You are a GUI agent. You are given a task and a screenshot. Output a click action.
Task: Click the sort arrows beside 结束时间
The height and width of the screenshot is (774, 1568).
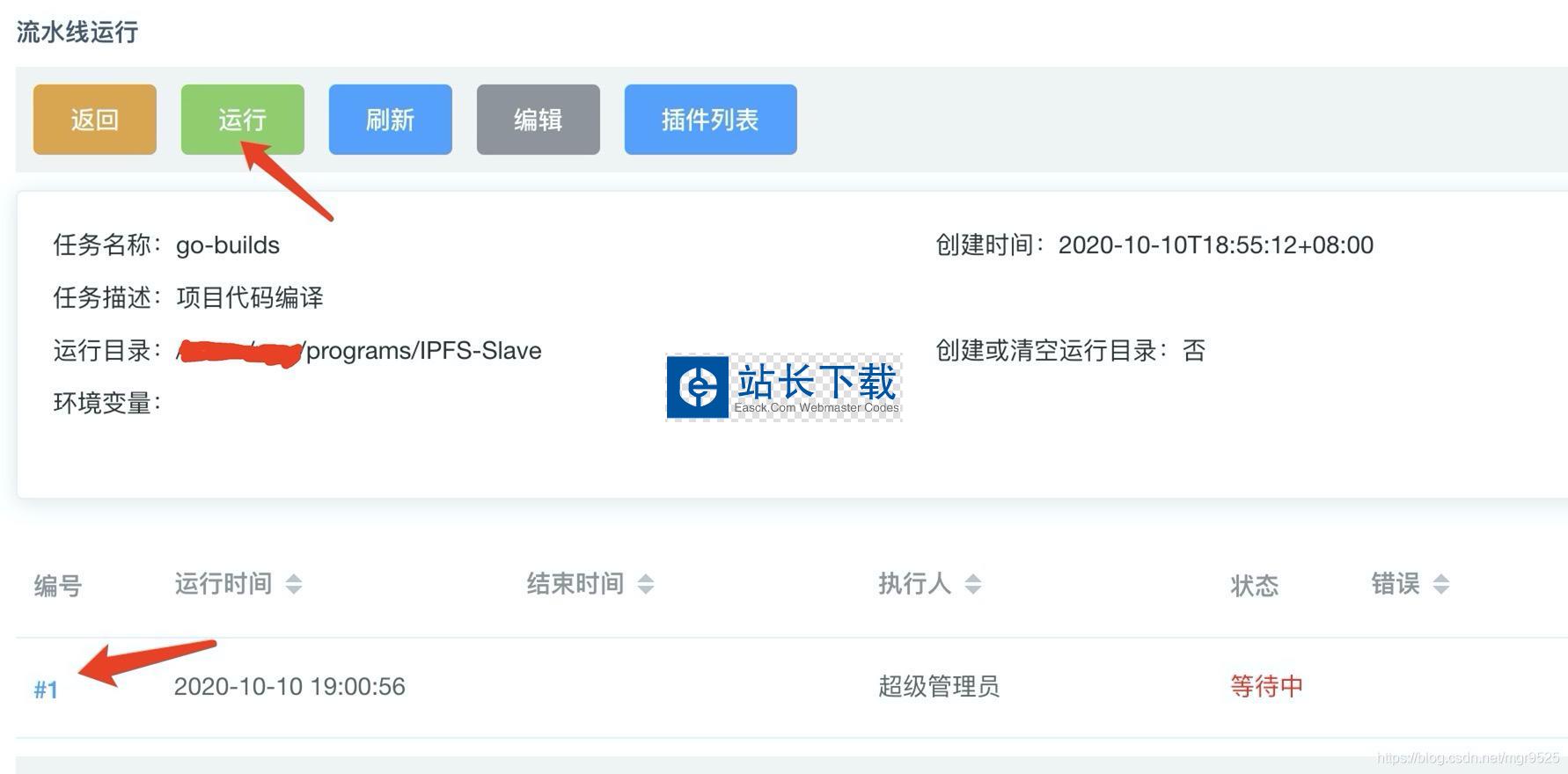tap(646, 584)
